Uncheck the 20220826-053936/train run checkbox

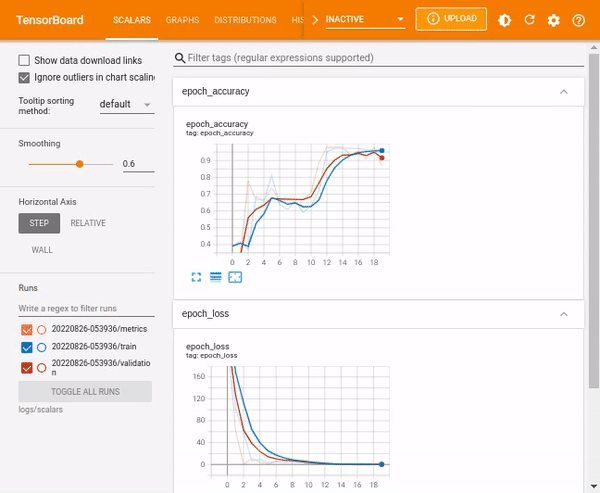point(27,347)
